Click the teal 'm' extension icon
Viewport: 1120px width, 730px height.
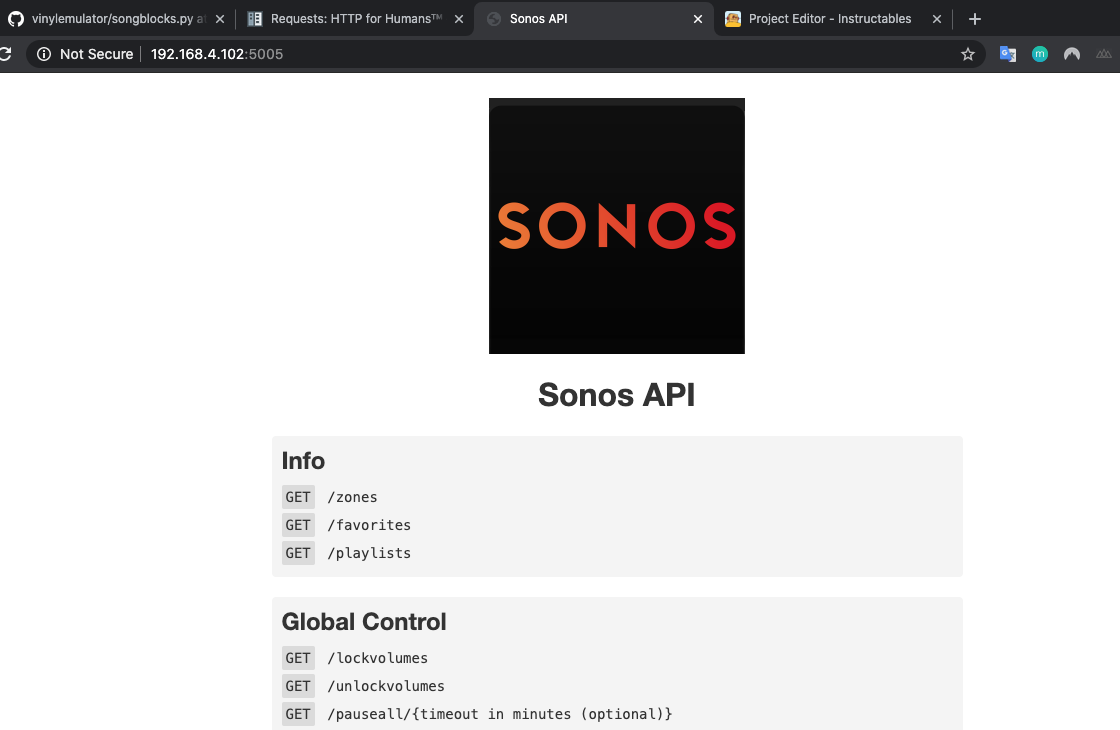1039,54
